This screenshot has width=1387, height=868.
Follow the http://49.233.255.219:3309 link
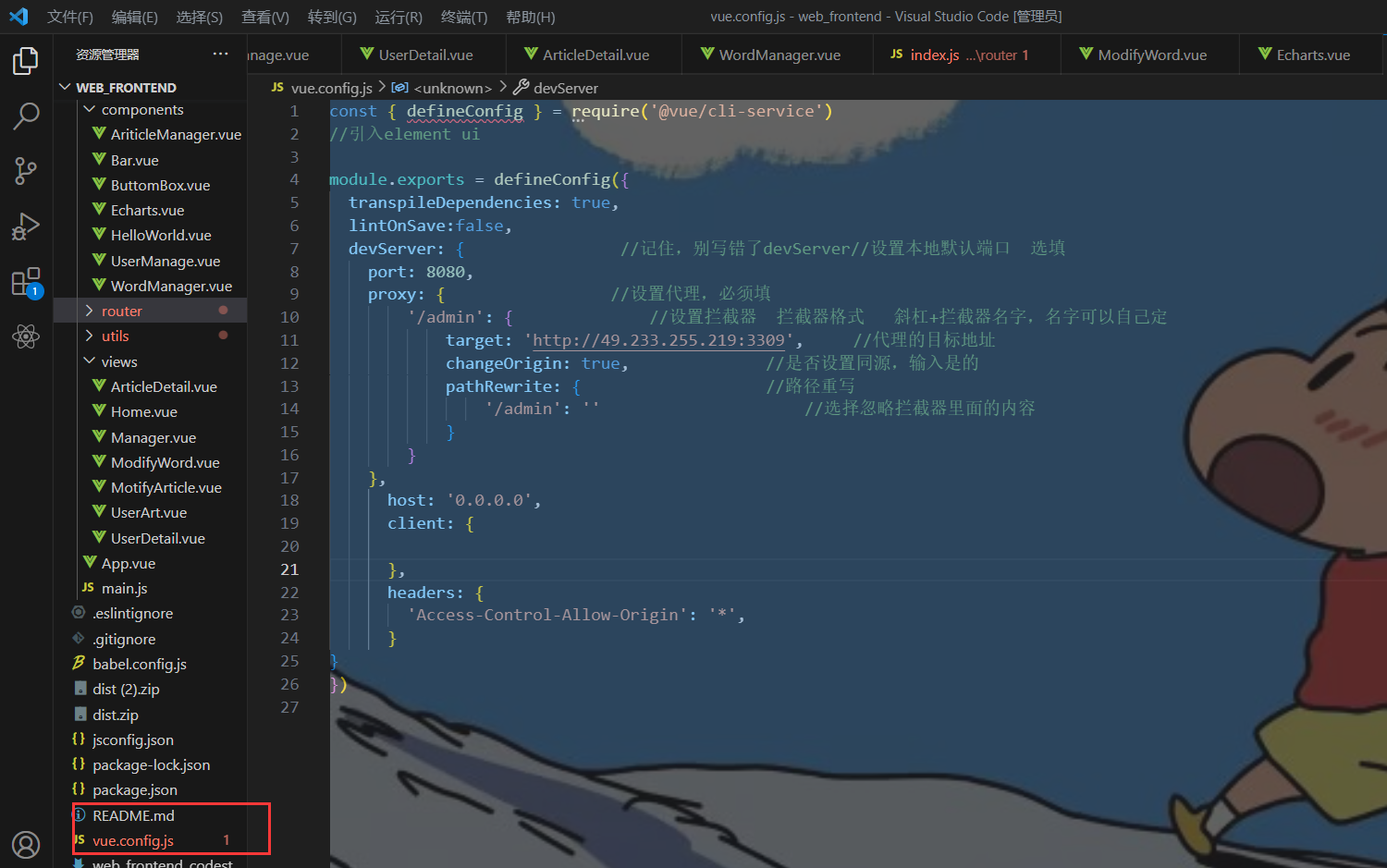658,341
